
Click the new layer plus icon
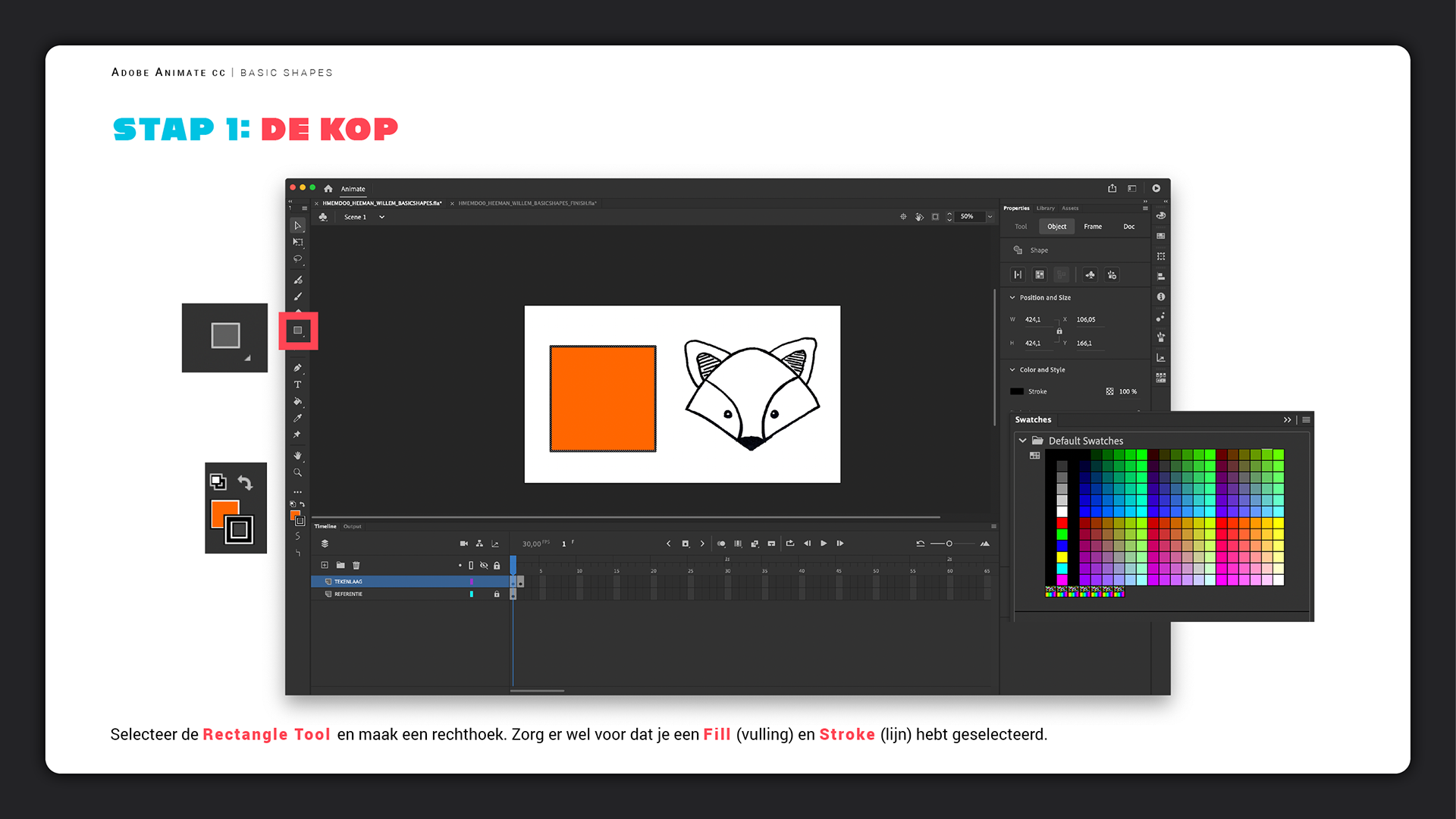click(325, 565)
